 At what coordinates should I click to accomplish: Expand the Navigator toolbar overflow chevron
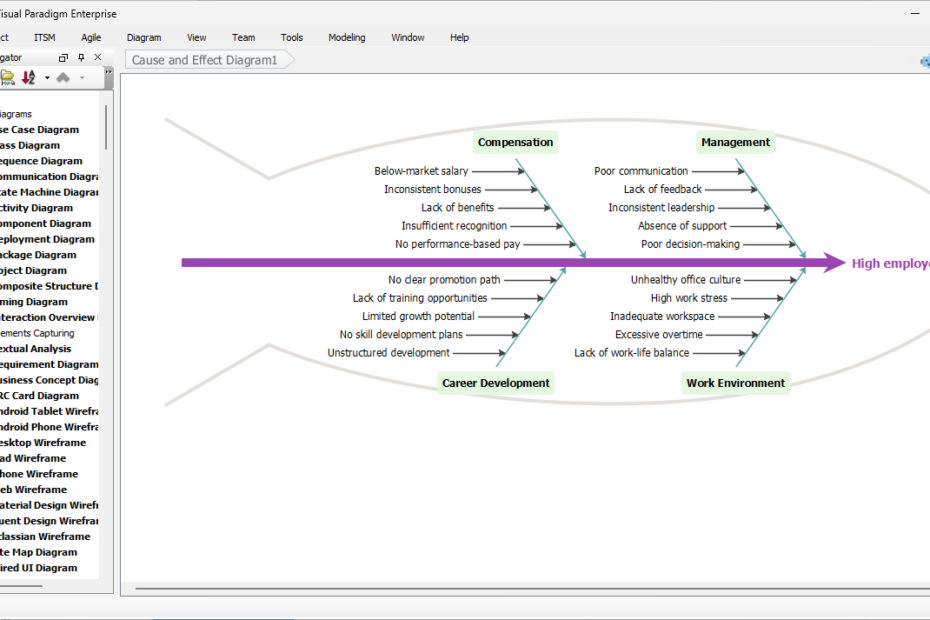[108, 71]
